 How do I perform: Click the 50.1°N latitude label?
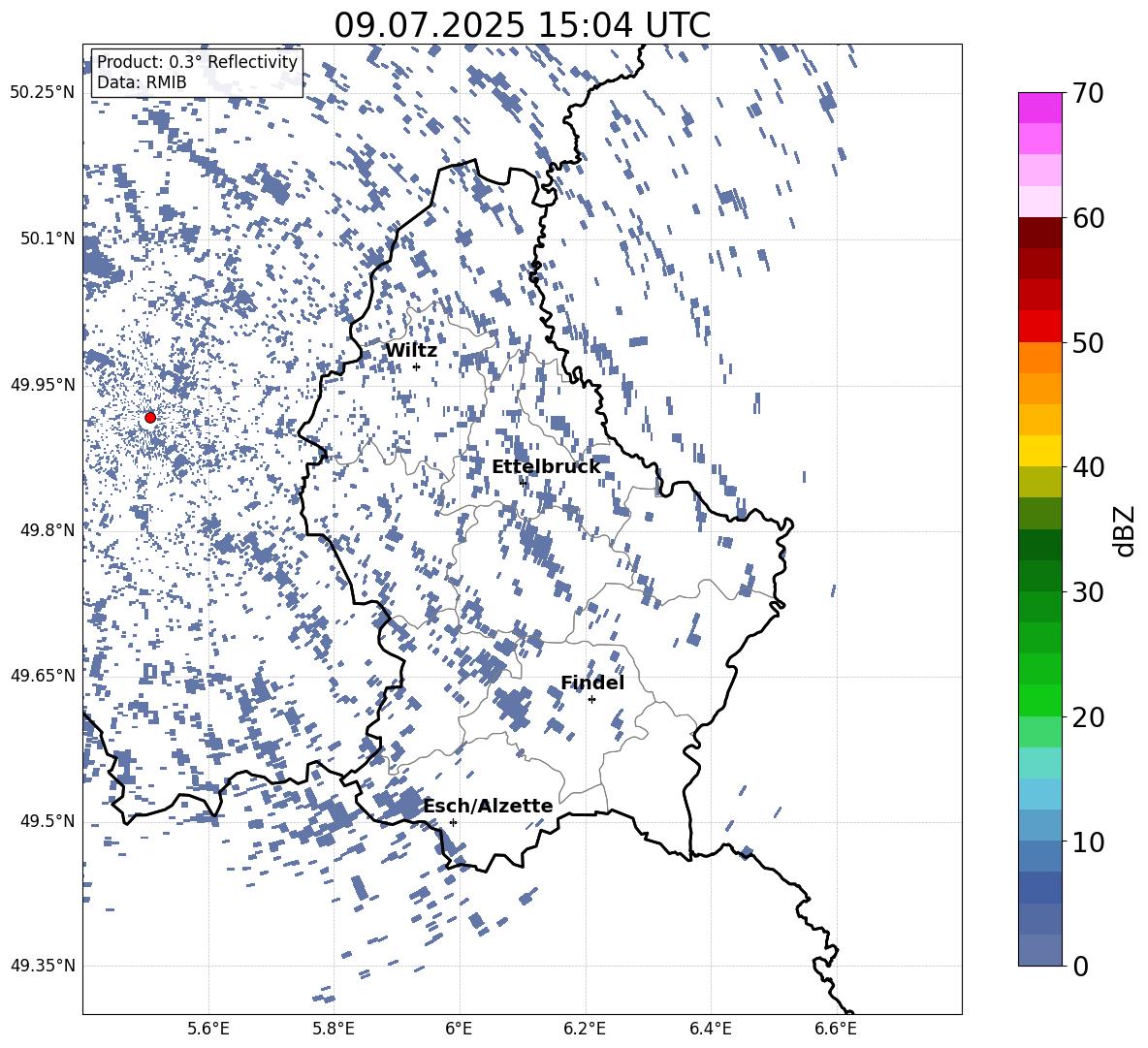48,238
